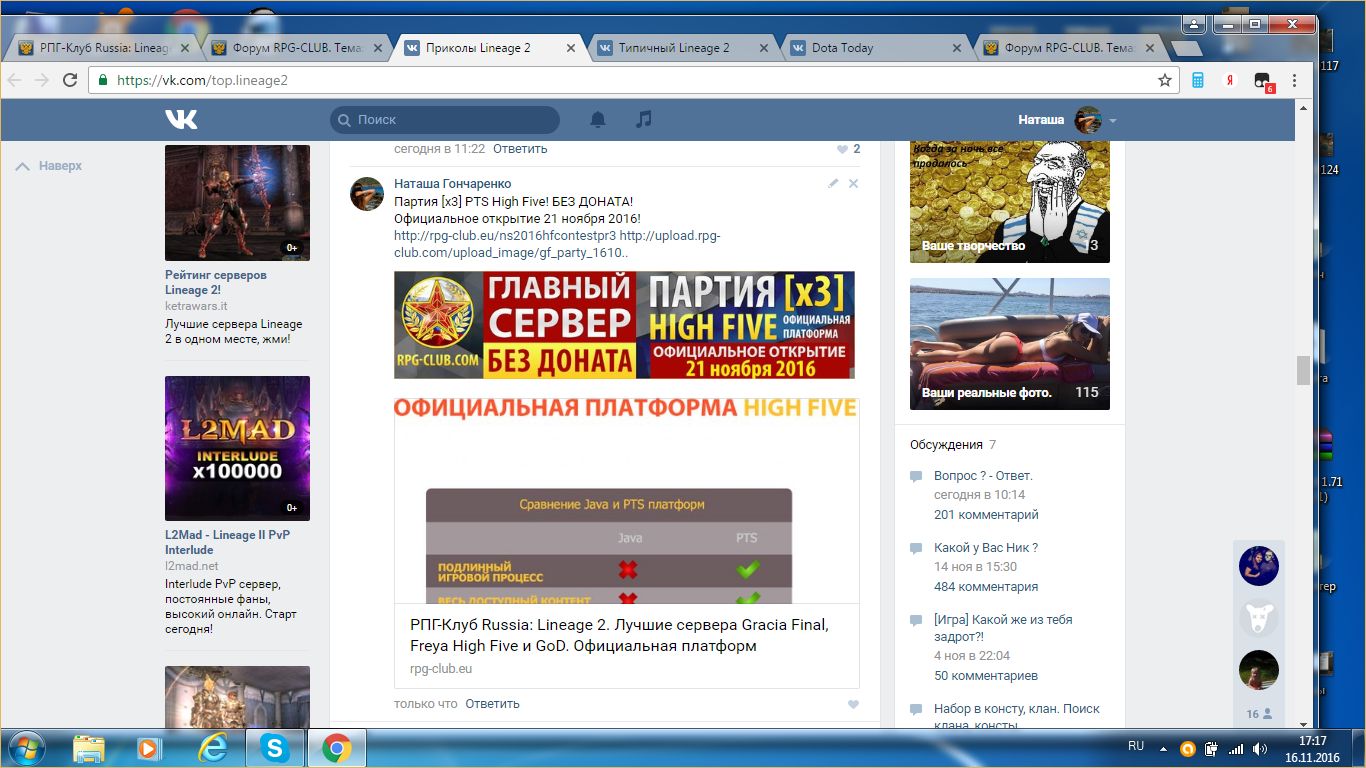1366x768 pixels.
Task: Open "50 комментариев" link
Action: pos(986,676)
